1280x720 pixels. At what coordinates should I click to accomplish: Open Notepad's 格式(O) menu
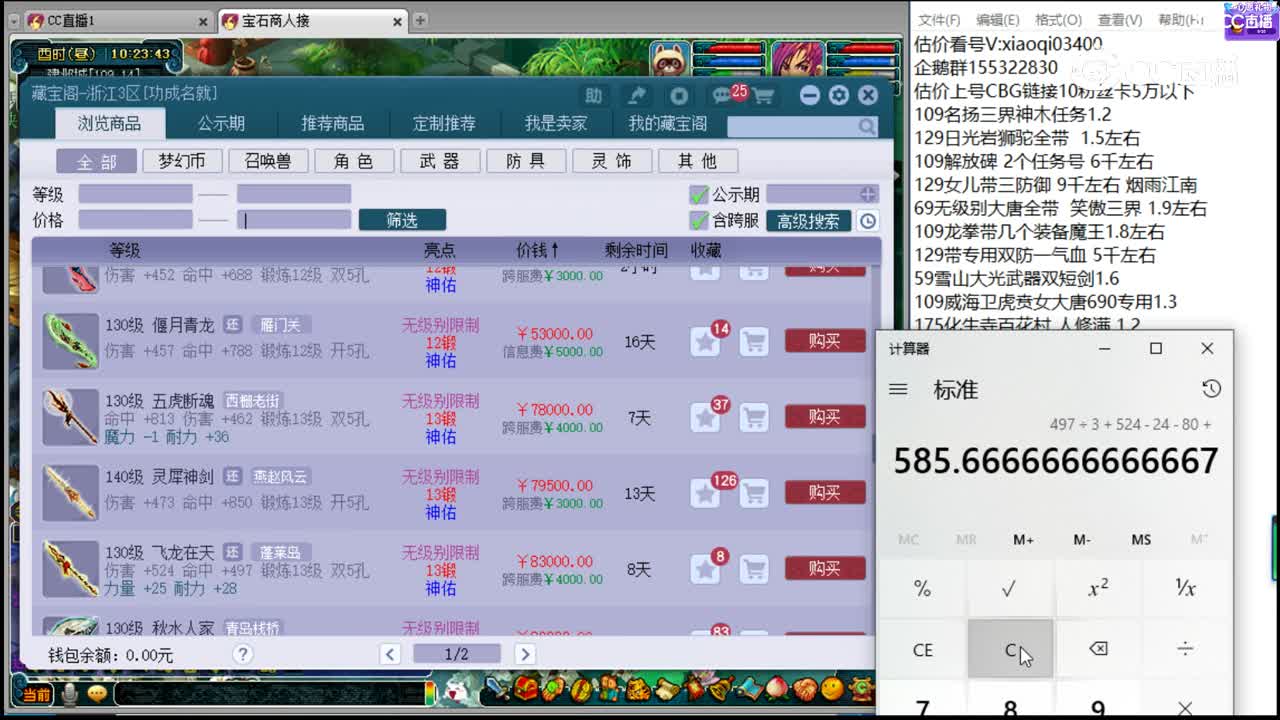click(1059, 20)
